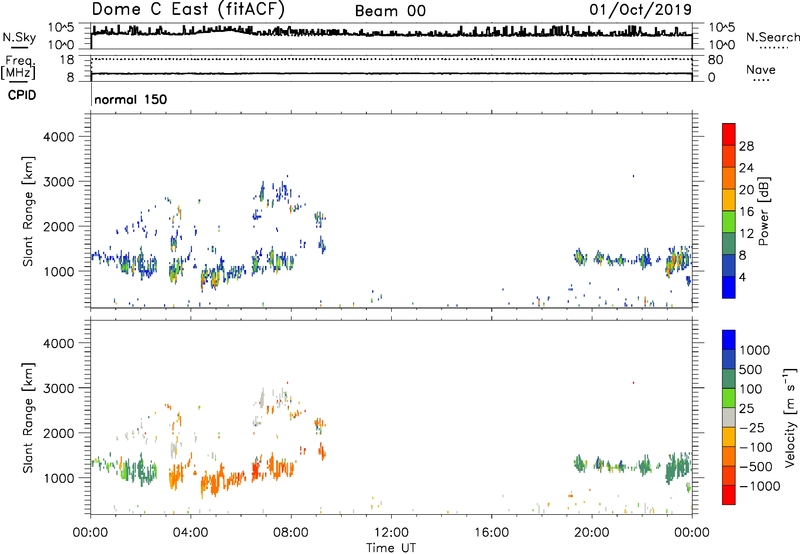Click the "Power [dB]" colorbar title
800x554 pixels.
tap(763, 211)
